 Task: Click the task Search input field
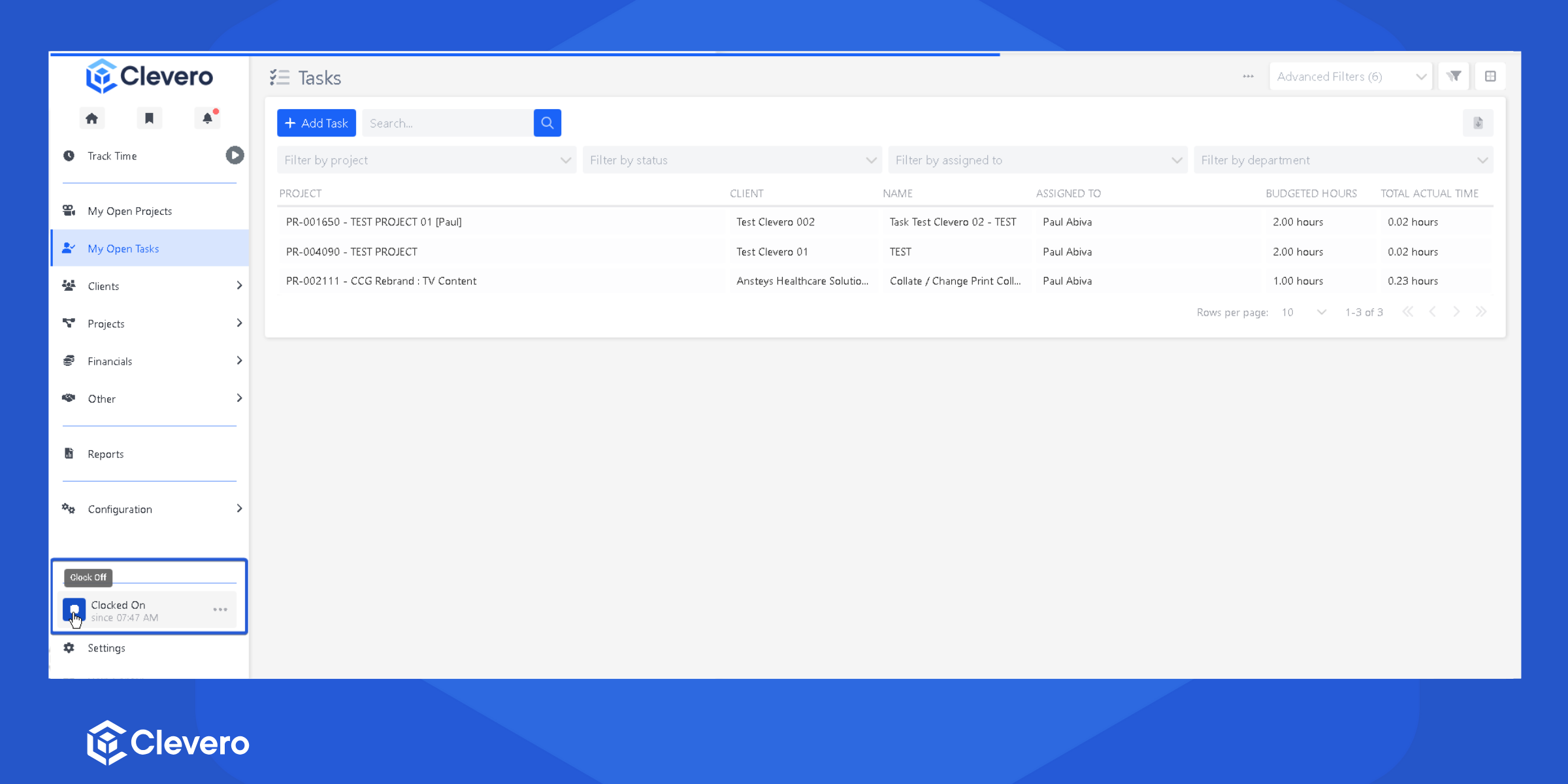448,123
